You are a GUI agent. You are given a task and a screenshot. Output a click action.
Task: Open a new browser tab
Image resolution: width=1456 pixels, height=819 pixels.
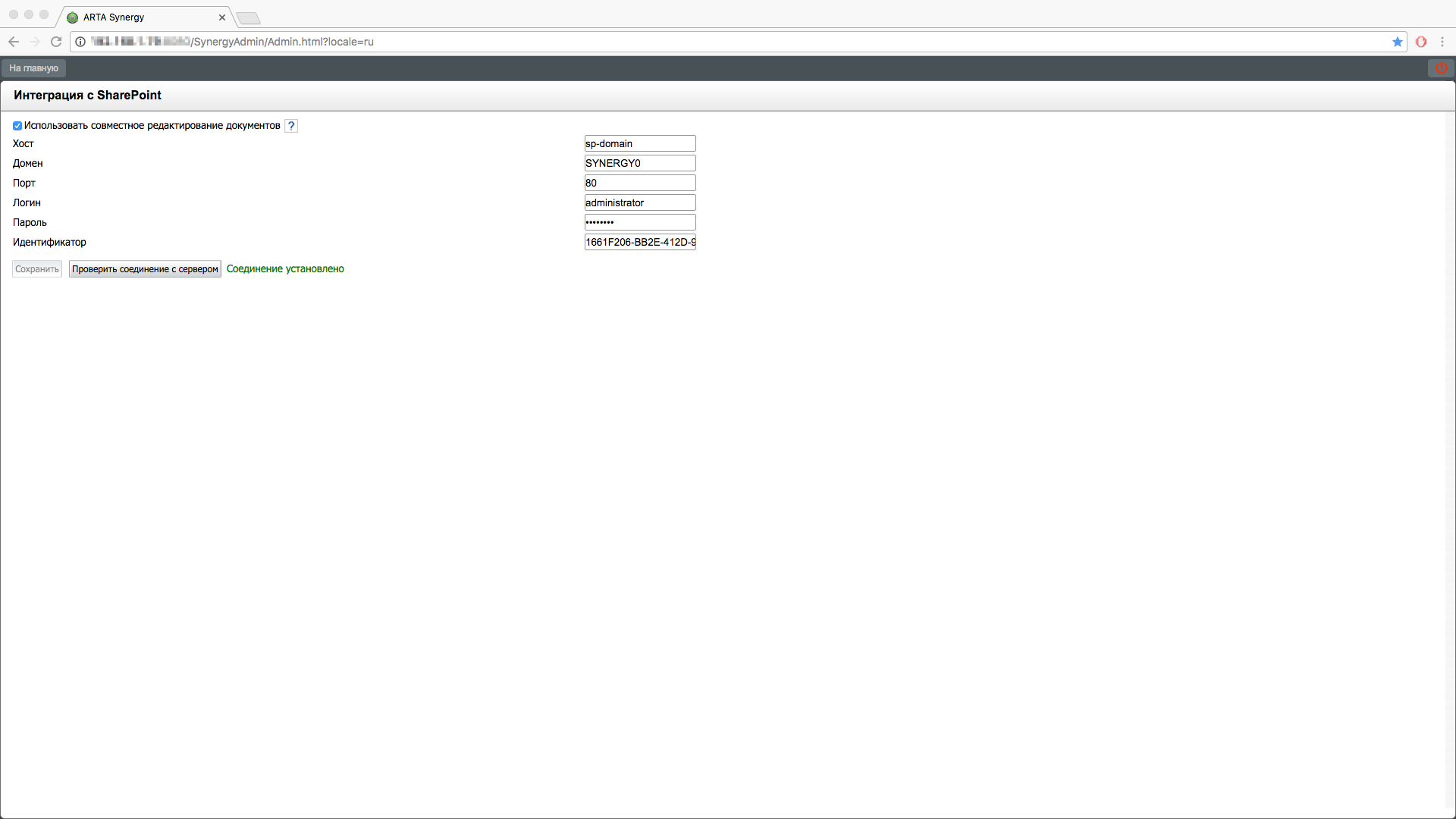[x=248, y=18]
